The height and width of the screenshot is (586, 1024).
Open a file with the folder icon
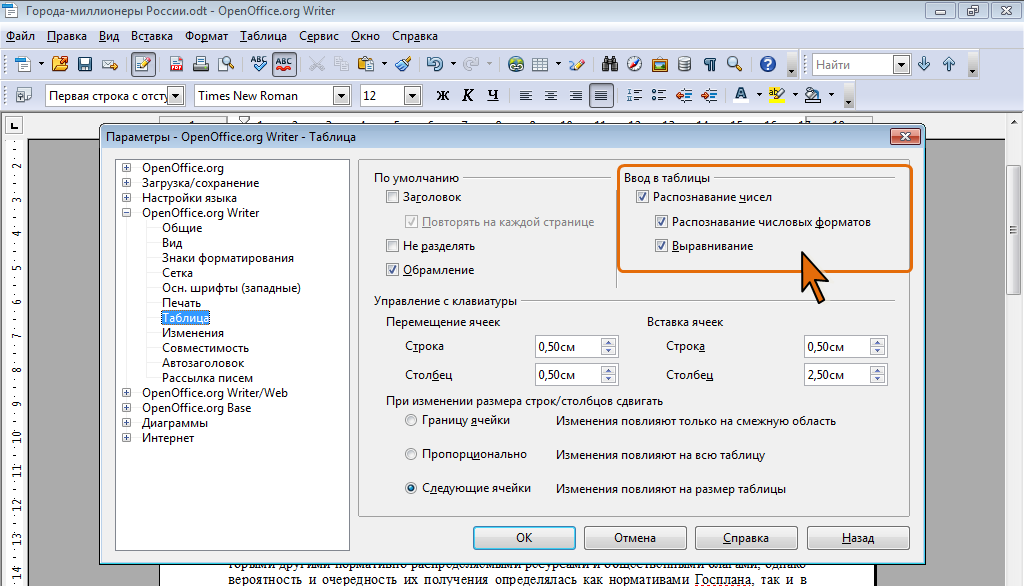point(60,64)
